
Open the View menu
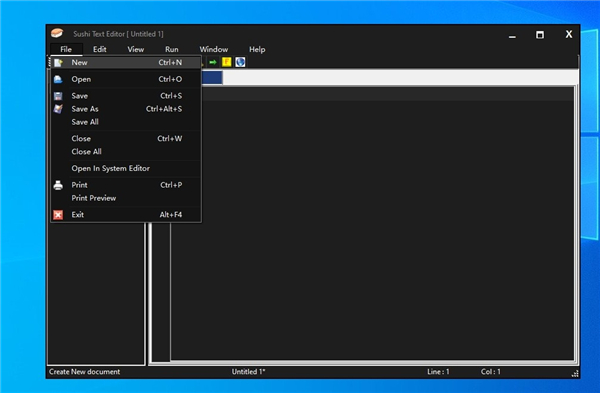(135, 49)
